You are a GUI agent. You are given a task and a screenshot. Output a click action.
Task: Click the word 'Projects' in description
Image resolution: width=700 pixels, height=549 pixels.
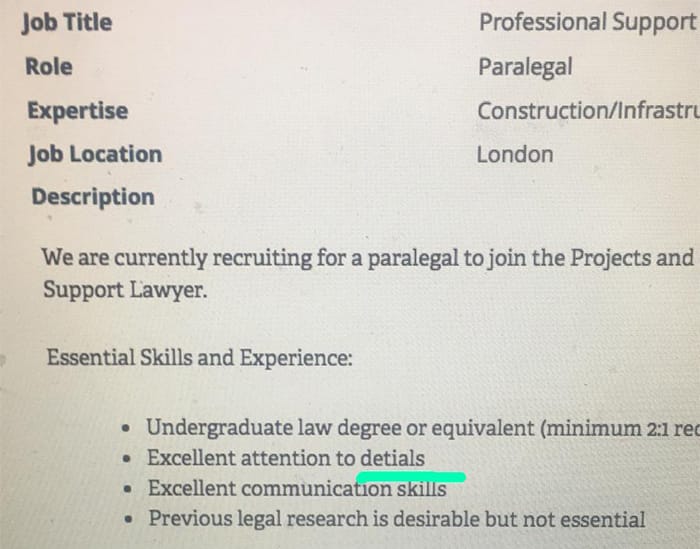click(611, 258)
